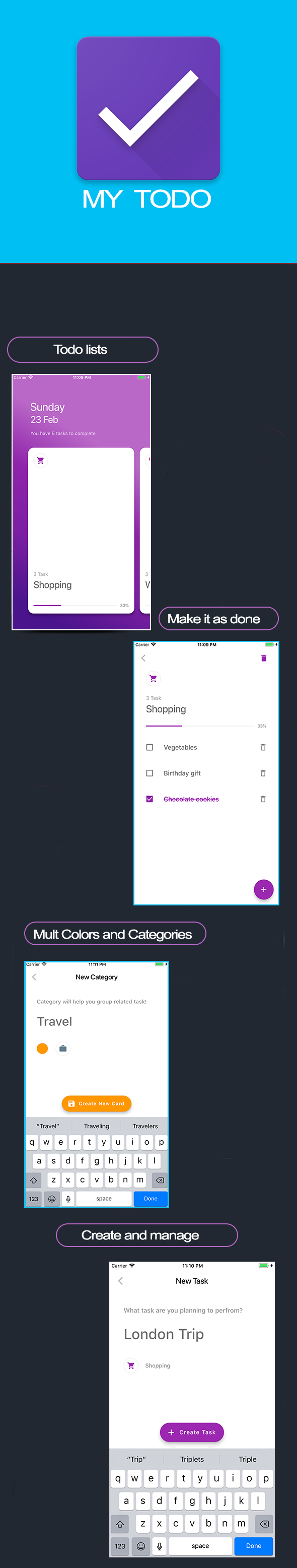Remove the Vegetables task with its trash icon
The height and width of the screenshot is (1568, 297).
(x=263, y=748)
